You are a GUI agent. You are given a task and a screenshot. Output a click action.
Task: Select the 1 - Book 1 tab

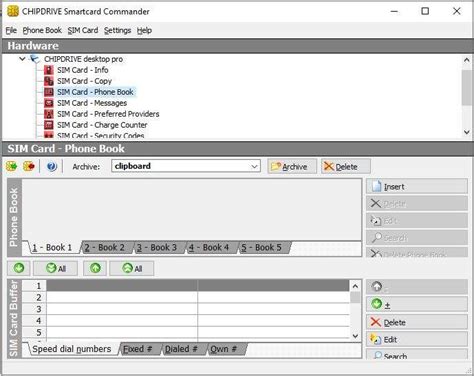point(52,248)
